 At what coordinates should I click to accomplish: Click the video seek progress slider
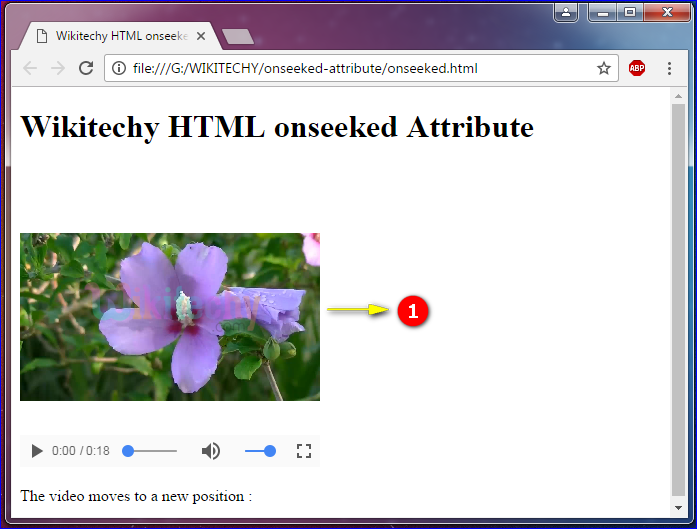151,451
